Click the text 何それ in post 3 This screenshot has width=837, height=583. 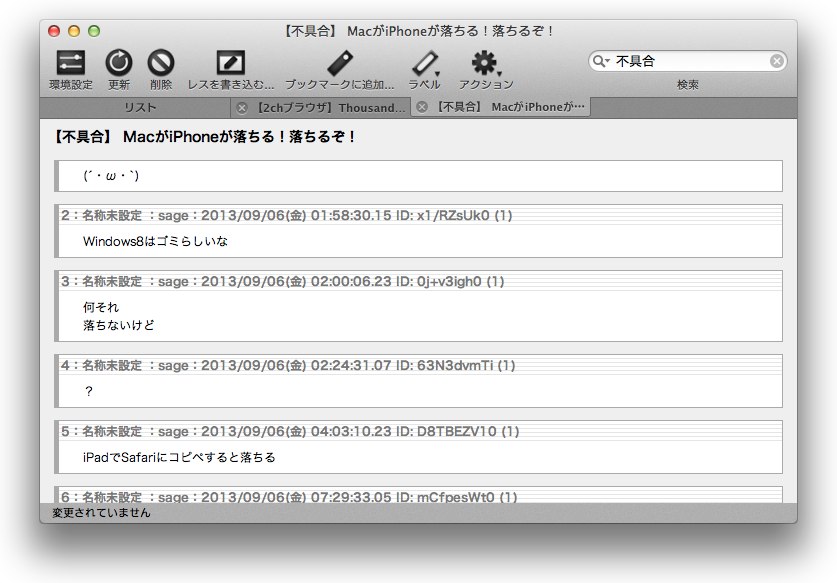click(x=101, y=307)
